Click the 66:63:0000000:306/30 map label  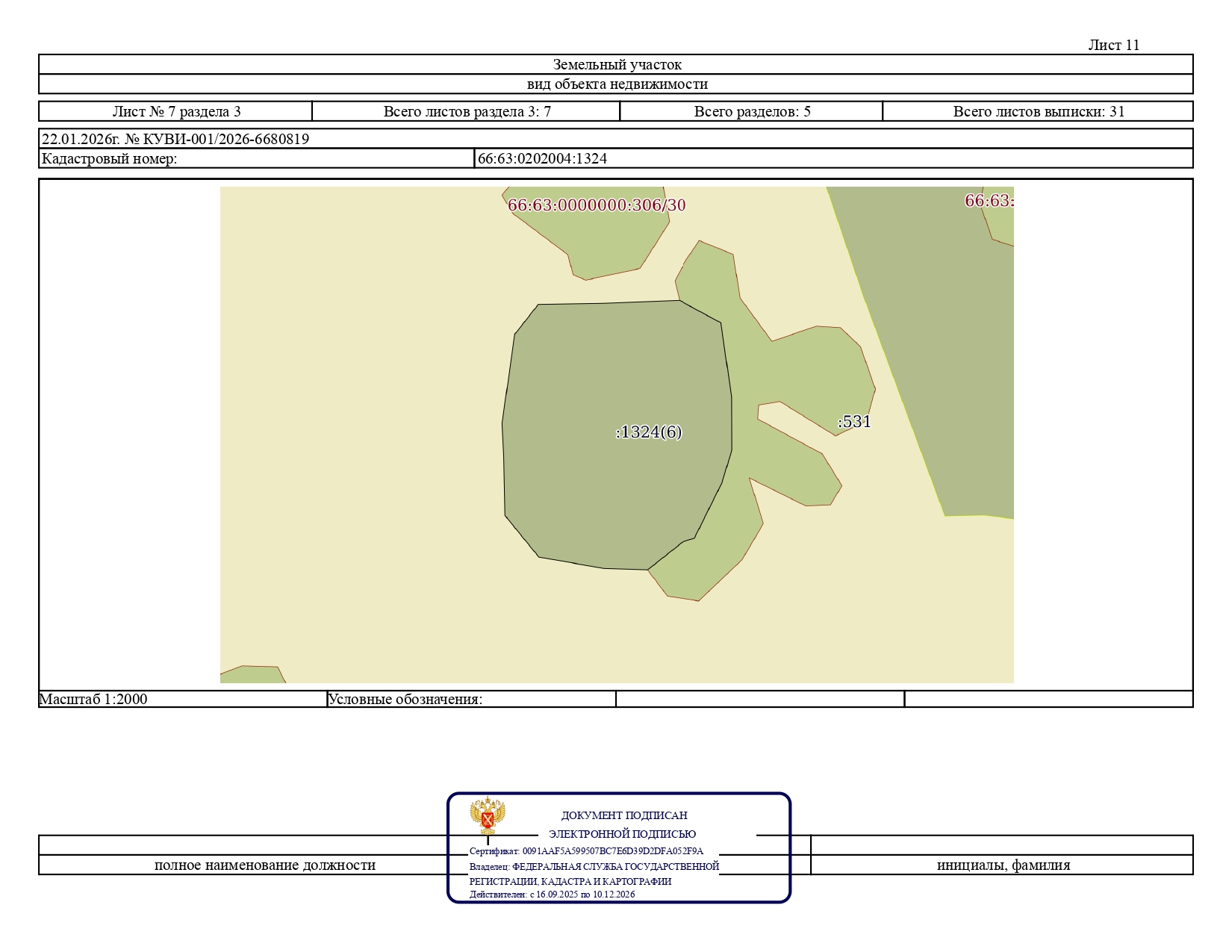pyautogui.click(x=597, y=205)
